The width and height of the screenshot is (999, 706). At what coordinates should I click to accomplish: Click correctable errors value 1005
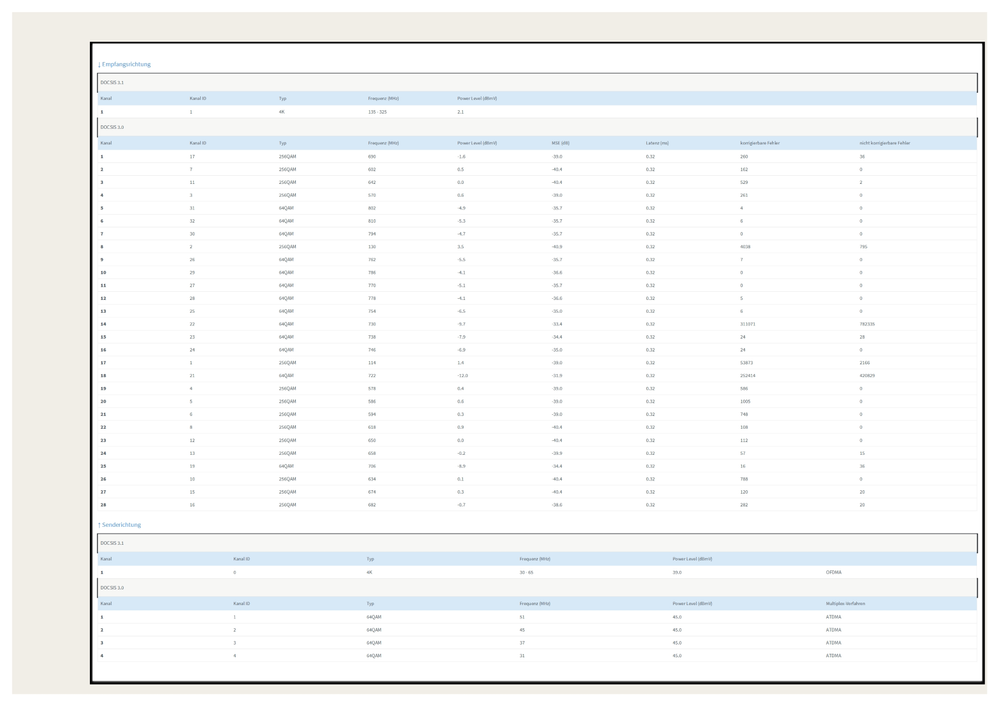click(745, 401)
